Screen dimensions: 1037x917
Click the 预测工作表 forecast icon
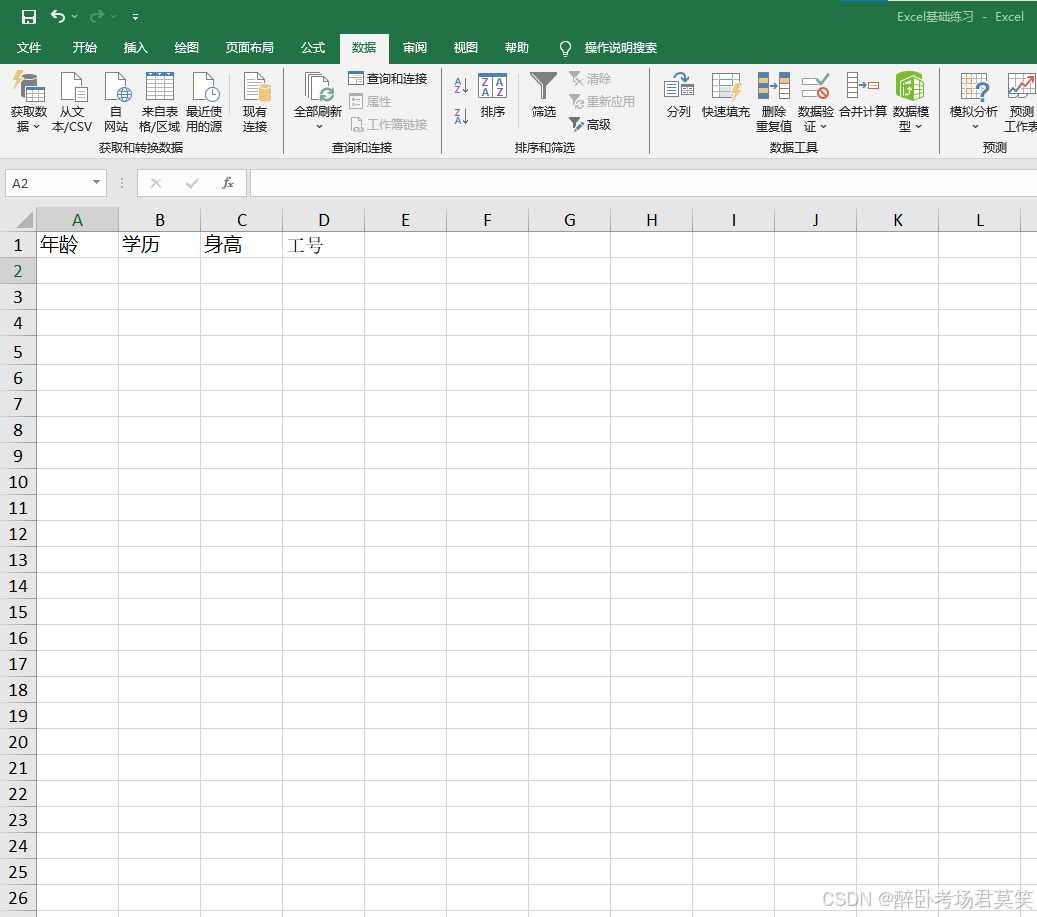pyautogui.click(x=1021, y=102)
